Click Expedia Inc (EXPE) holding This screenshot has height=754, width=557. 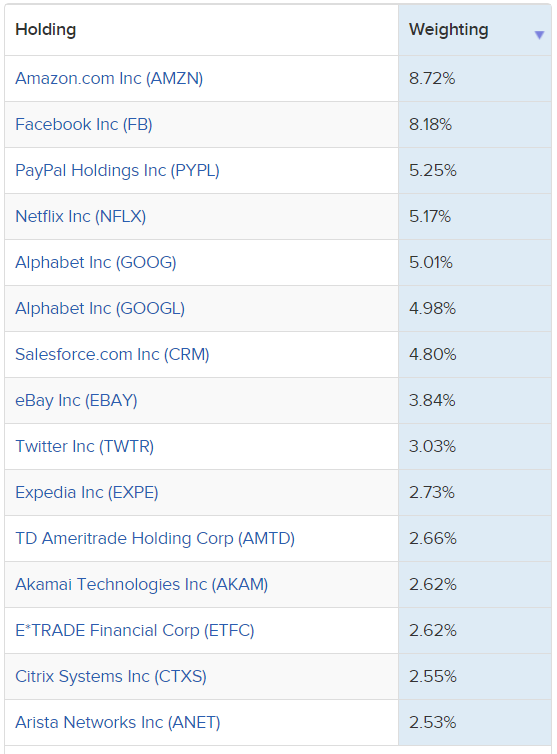coord(87,492)
